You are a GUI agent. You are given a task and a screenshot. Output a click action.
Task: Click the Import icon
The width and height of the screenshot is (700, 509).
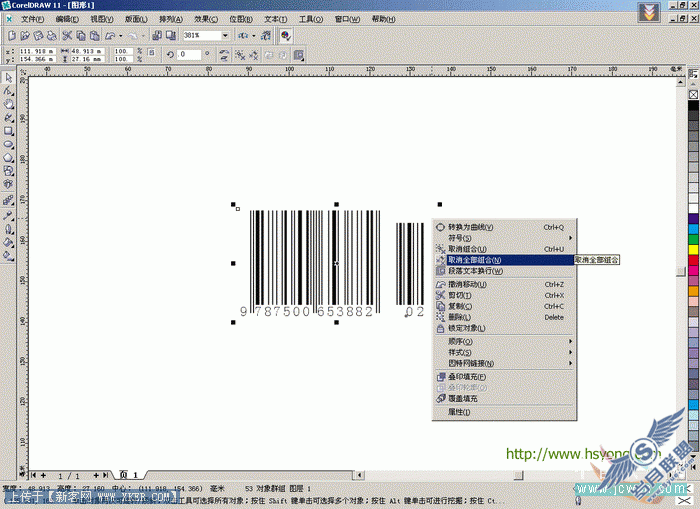tap(157, 35)
